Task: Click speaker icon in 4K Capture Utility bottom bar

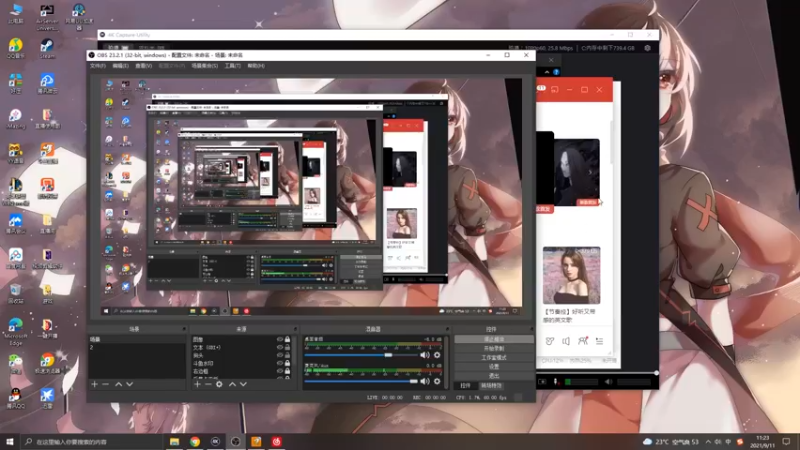Action: 608,382
